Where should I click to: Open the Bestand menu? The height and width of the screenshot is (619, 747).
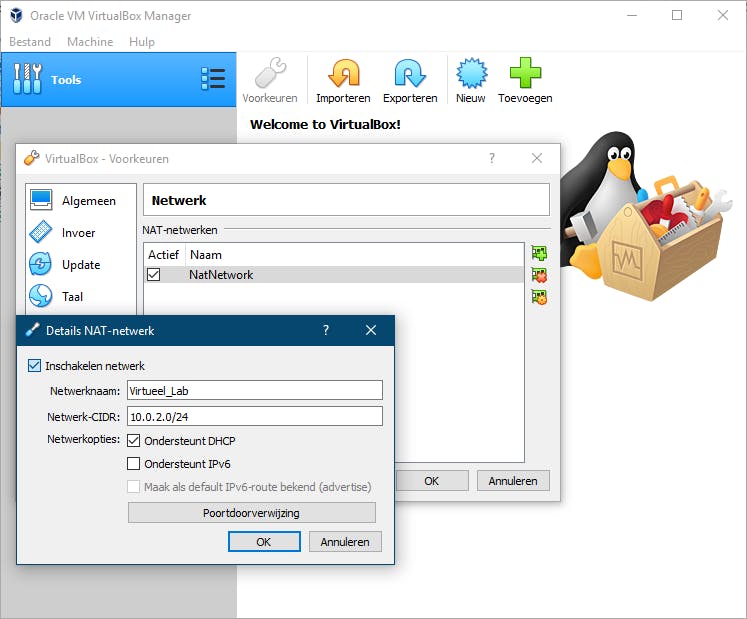pos(30,42)
